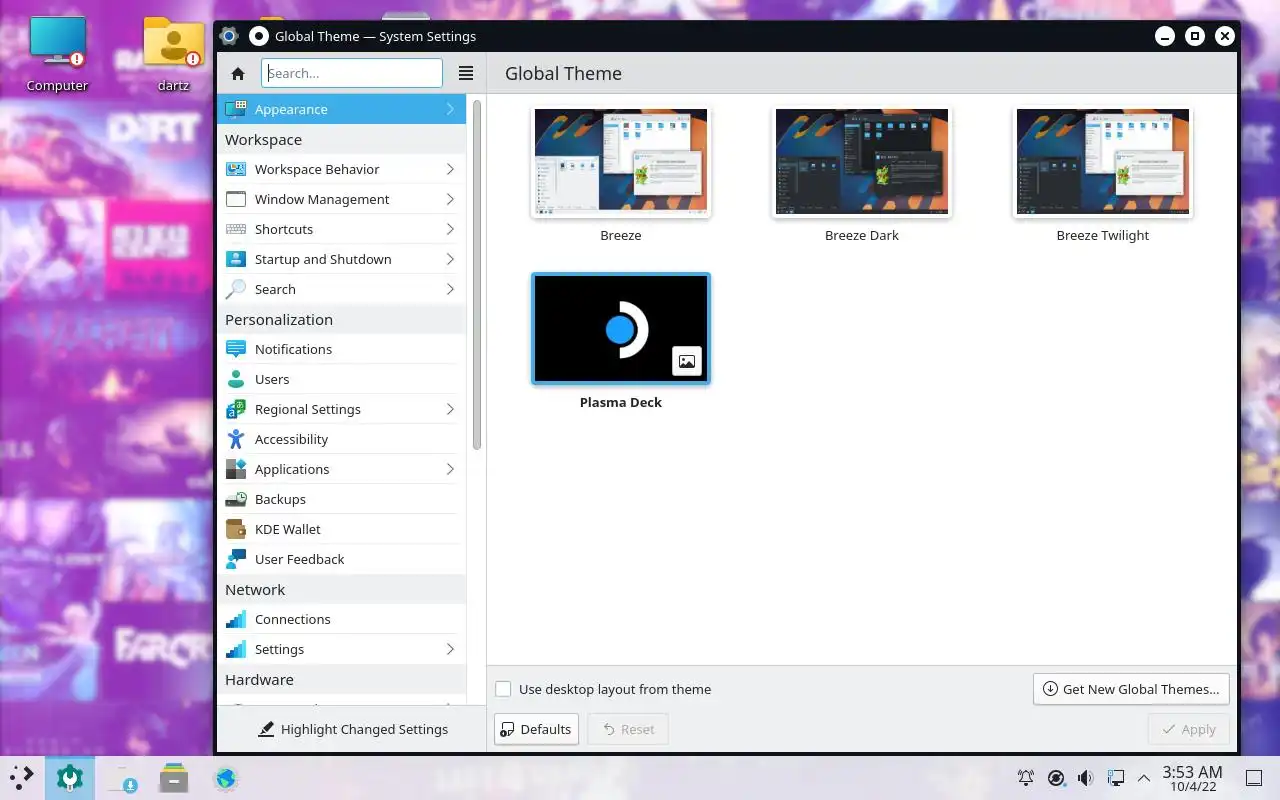
Task: Expand the Startup and Shutdown chevron
Action: click(450, 259)
